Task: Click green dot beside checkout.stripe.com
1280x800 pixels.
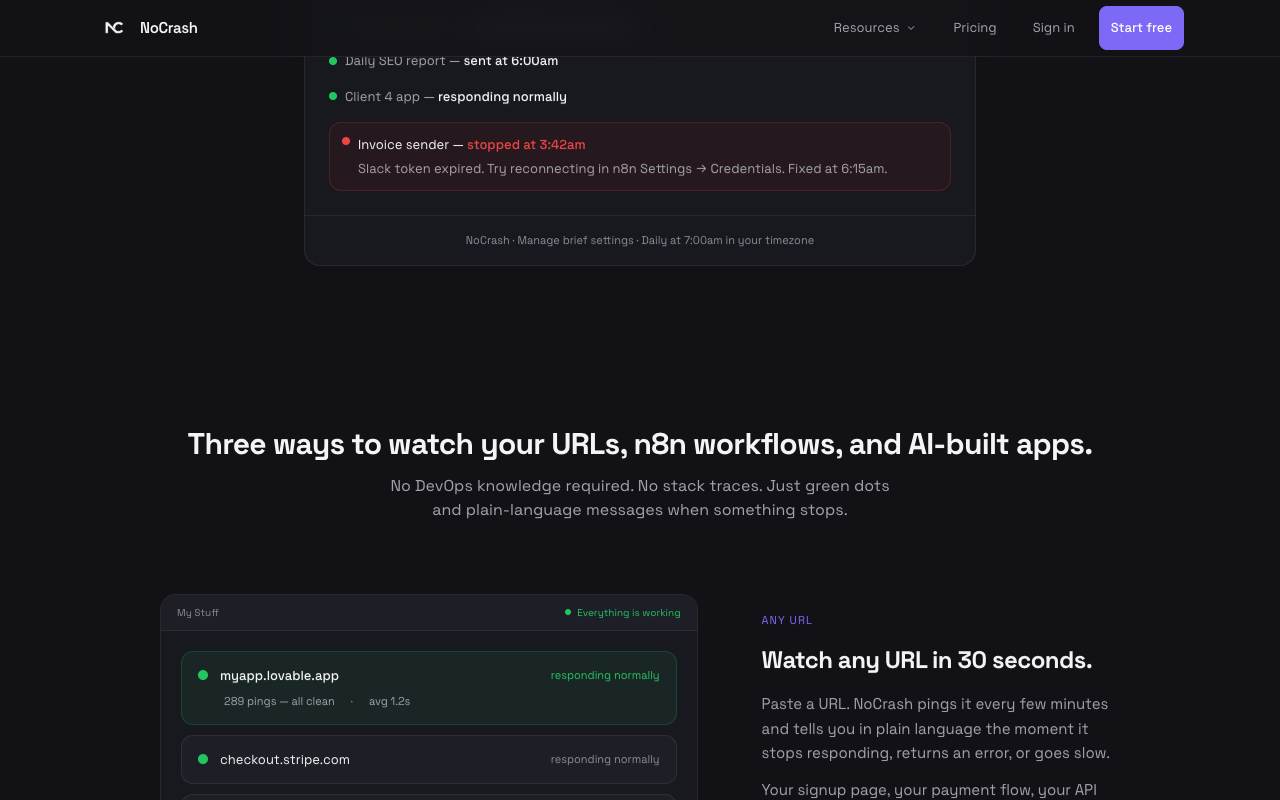Action: point(203,759)
